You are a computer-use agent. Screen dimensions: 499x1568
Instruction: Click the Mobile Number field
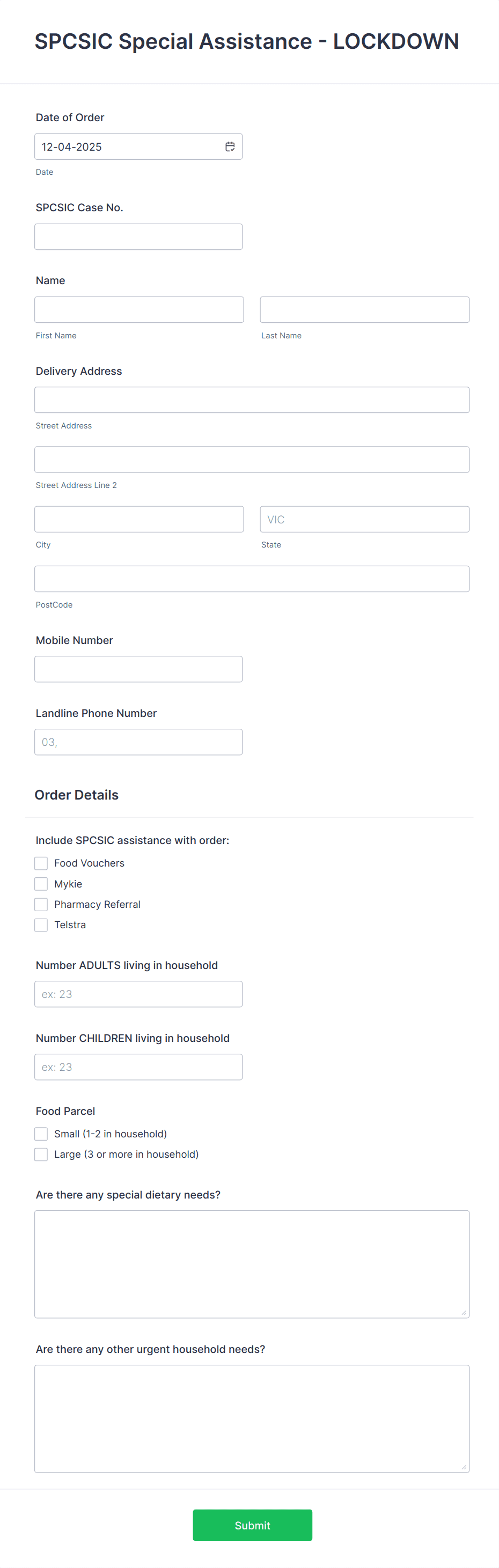(138, 668)
